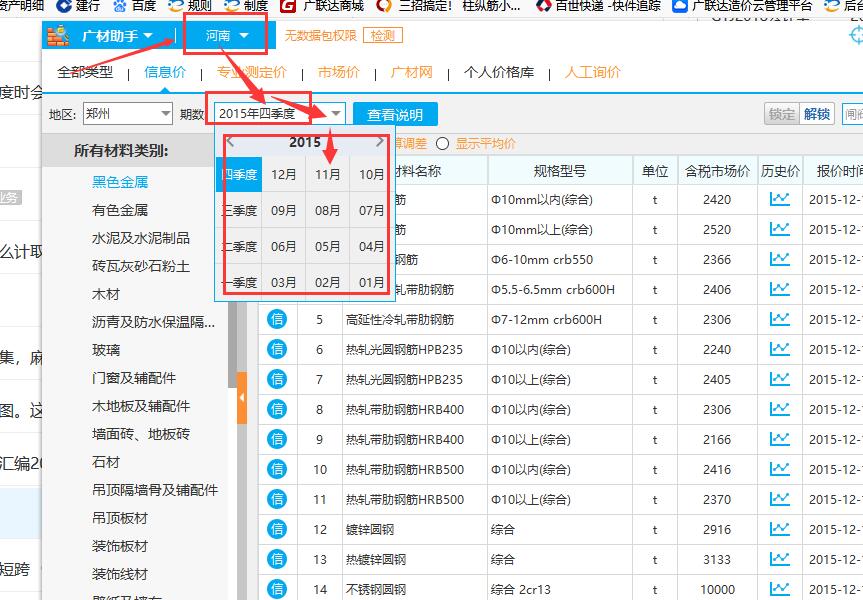The image size is (863, 600).
Task: Click the 锁定 button
Action: coord(782,114)
